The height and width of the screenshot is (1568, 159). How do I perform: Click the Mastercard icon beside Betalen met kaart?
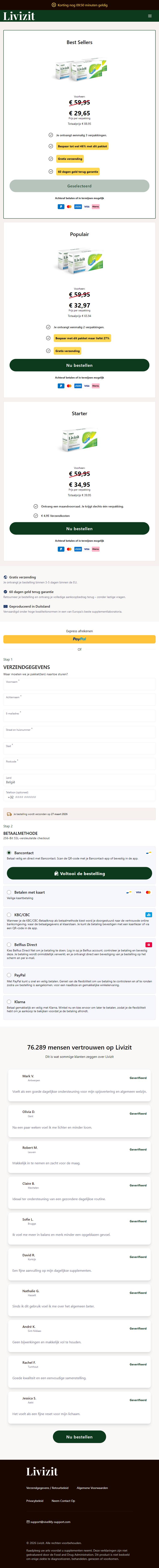click(148, 892)
